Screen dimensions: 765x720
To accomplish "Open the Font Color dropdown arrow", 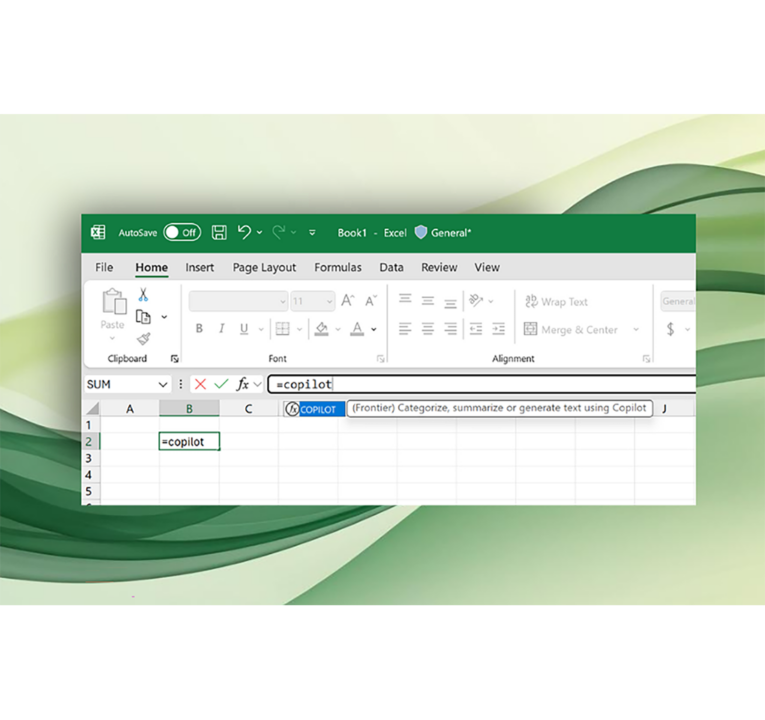I will point(374,329).
